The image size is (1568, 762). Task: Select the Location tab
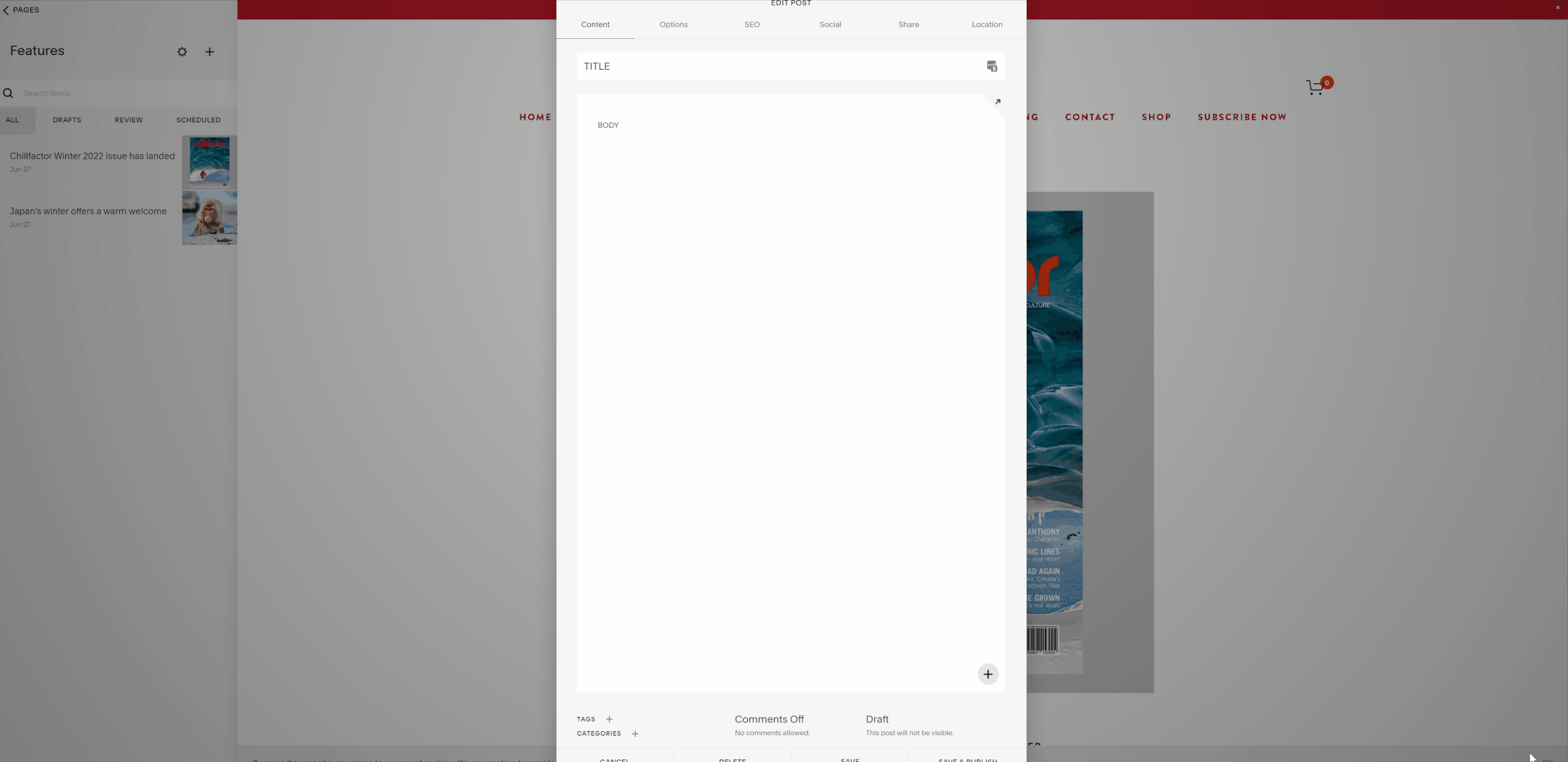coord(987,24)
